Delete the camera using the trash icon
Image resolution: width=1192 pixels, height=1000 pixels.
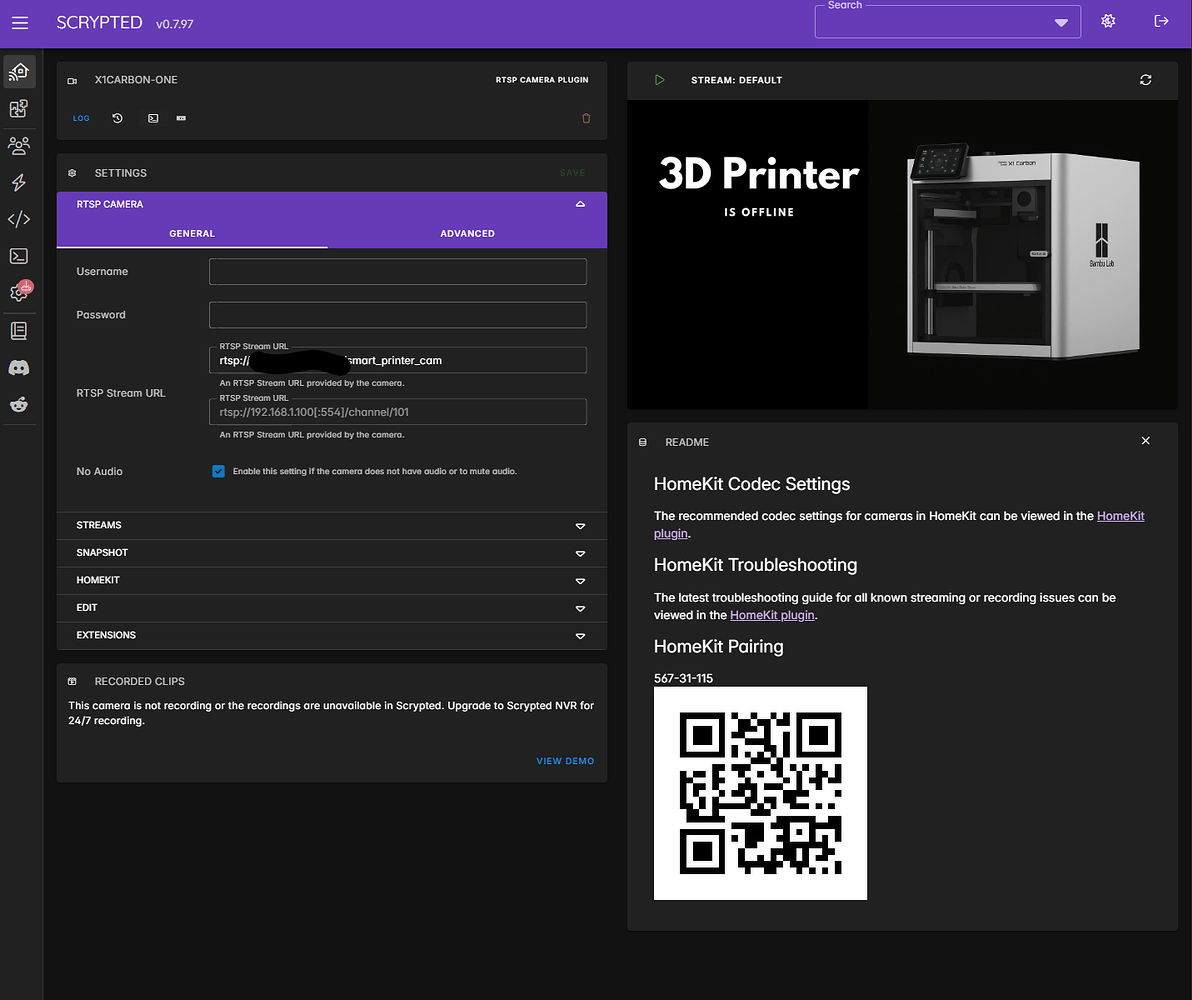click(586, 118)
